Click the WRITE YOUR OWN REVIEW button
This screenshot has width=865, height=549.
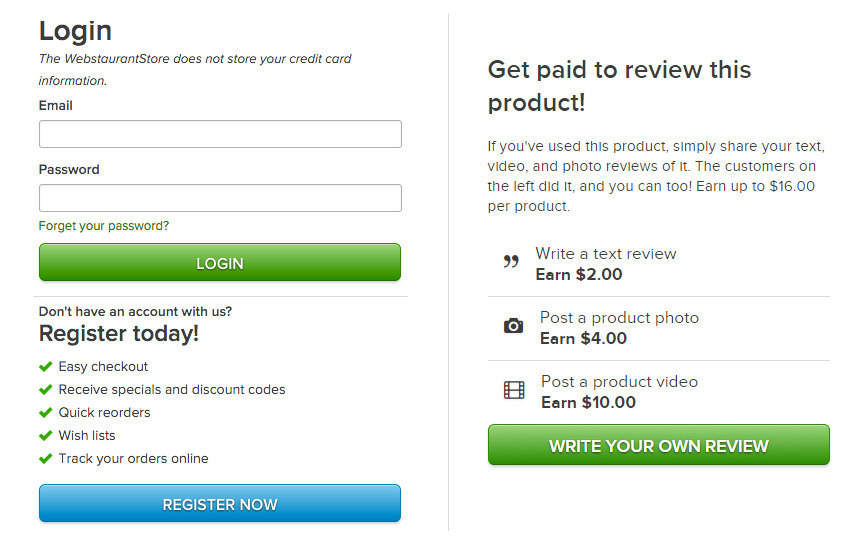point(659,445)
